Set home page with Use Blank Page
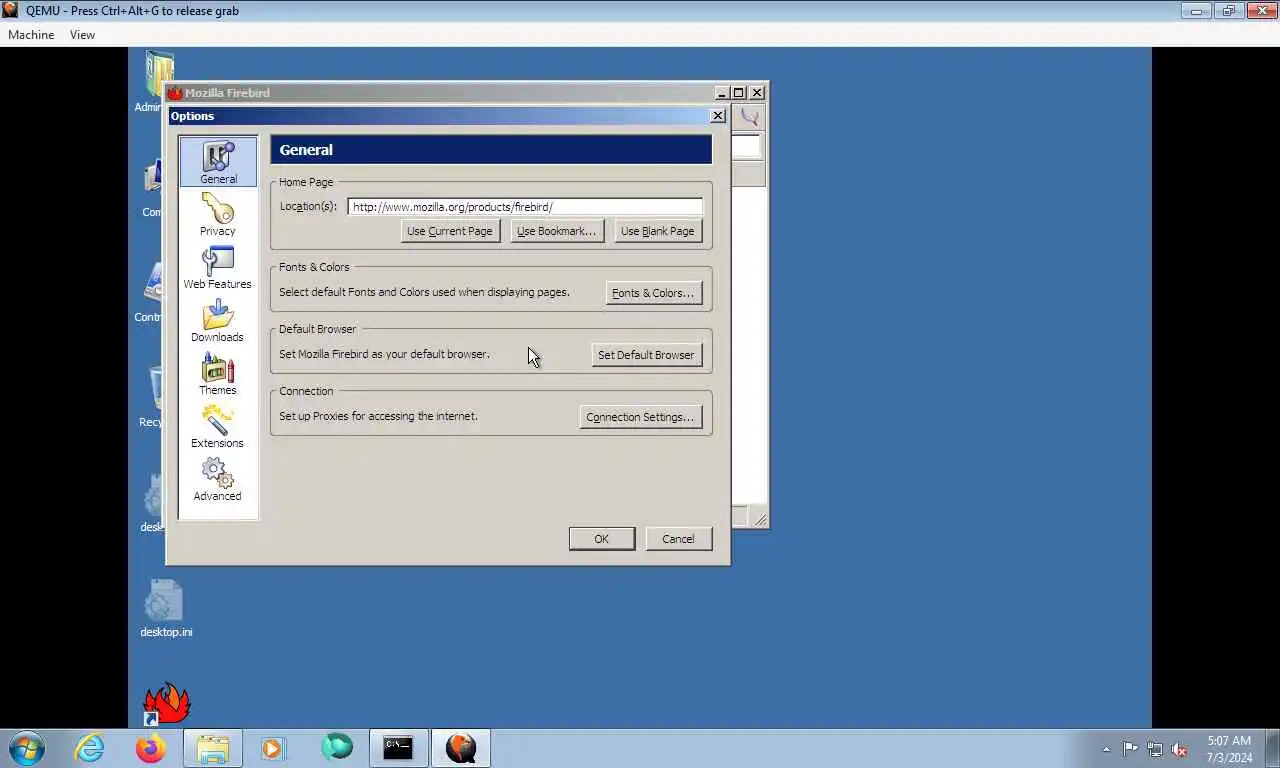Image resolution: width=1280 pixels, height=768 pixels. [658, 231]
